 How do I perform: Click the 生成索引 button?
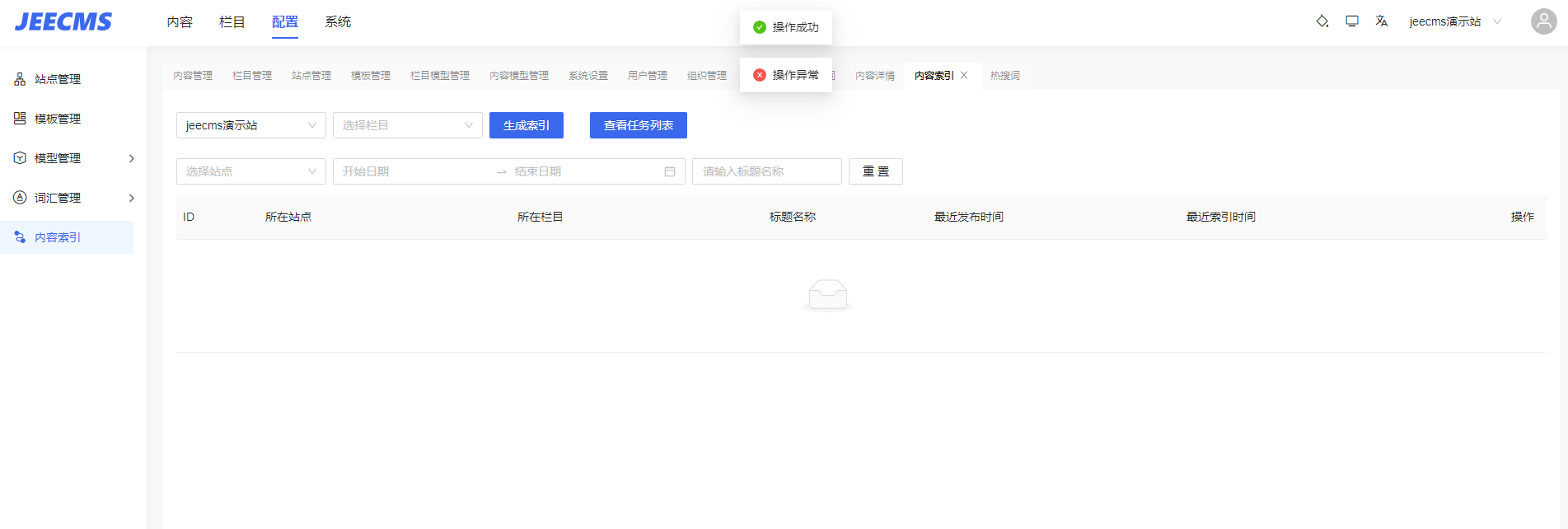pos(527,125)
